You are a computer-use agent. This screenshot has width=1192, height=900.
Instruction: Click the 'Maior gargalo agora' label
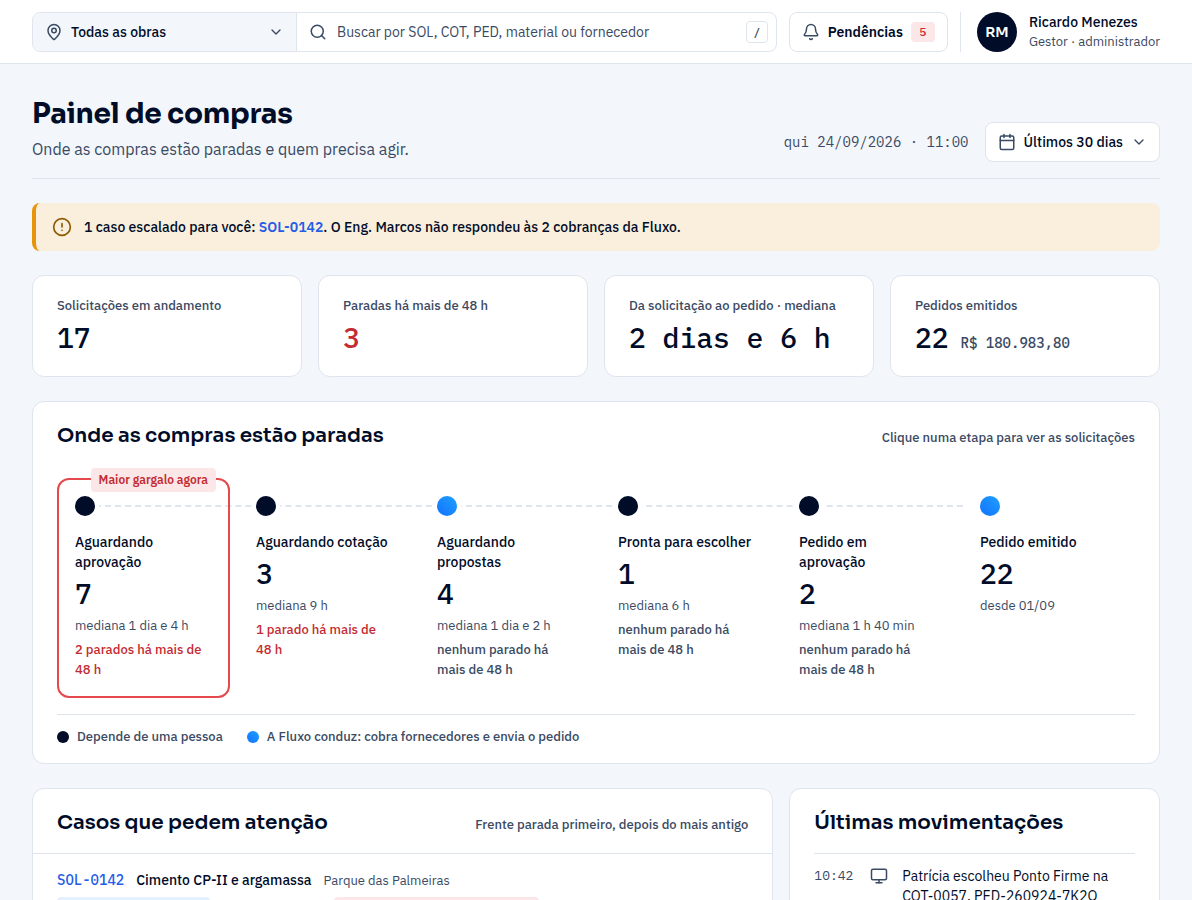(153, 480)
